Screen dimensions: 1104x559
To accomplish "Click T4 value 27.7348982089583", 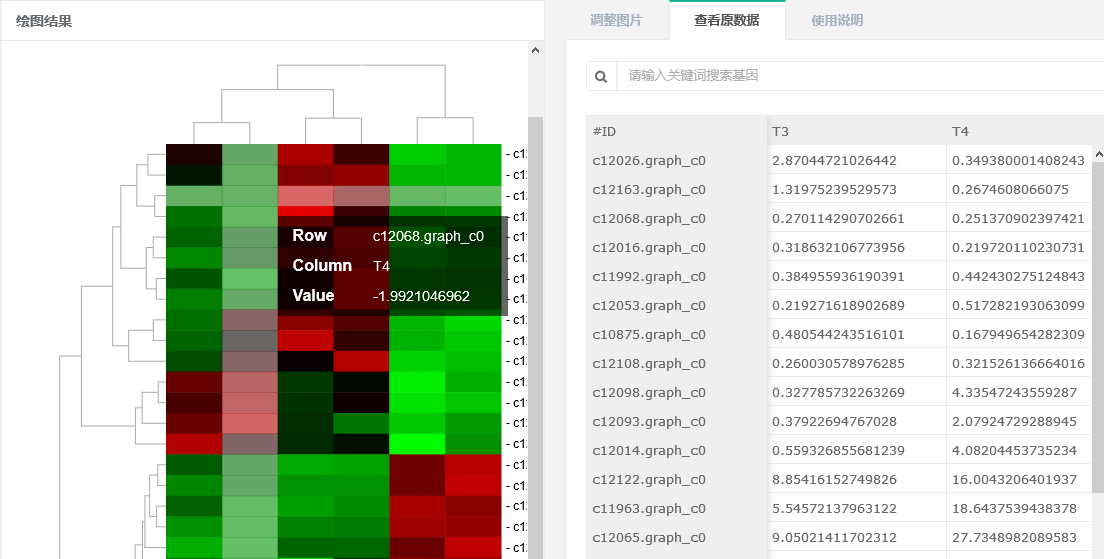I will tap(1018, 538).
